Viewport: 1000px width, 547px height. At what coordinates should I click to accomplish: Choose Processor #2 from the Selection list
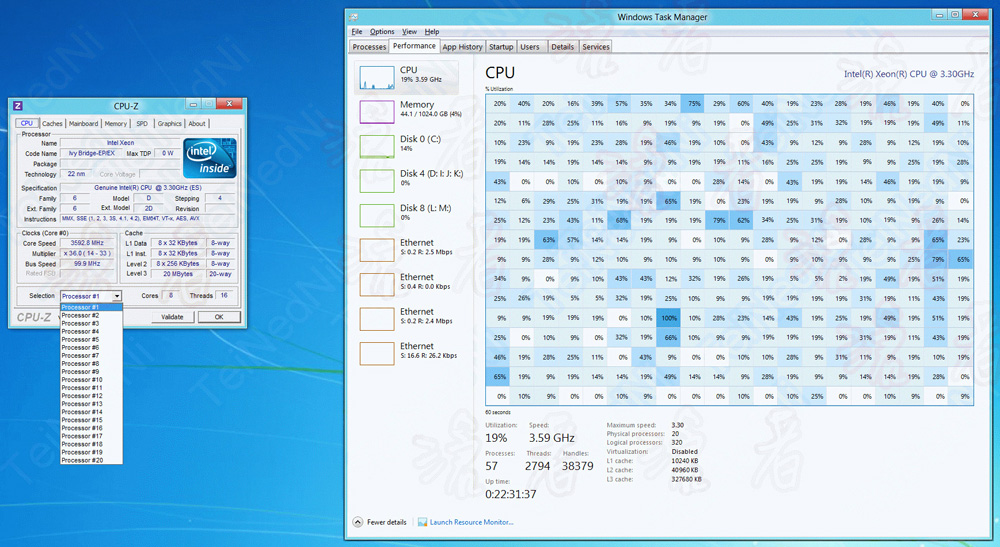click(91, 316)
